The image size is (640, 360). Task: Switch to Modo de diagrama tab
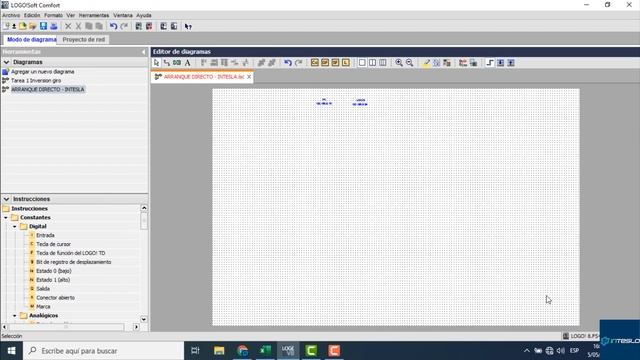[31, 40]
